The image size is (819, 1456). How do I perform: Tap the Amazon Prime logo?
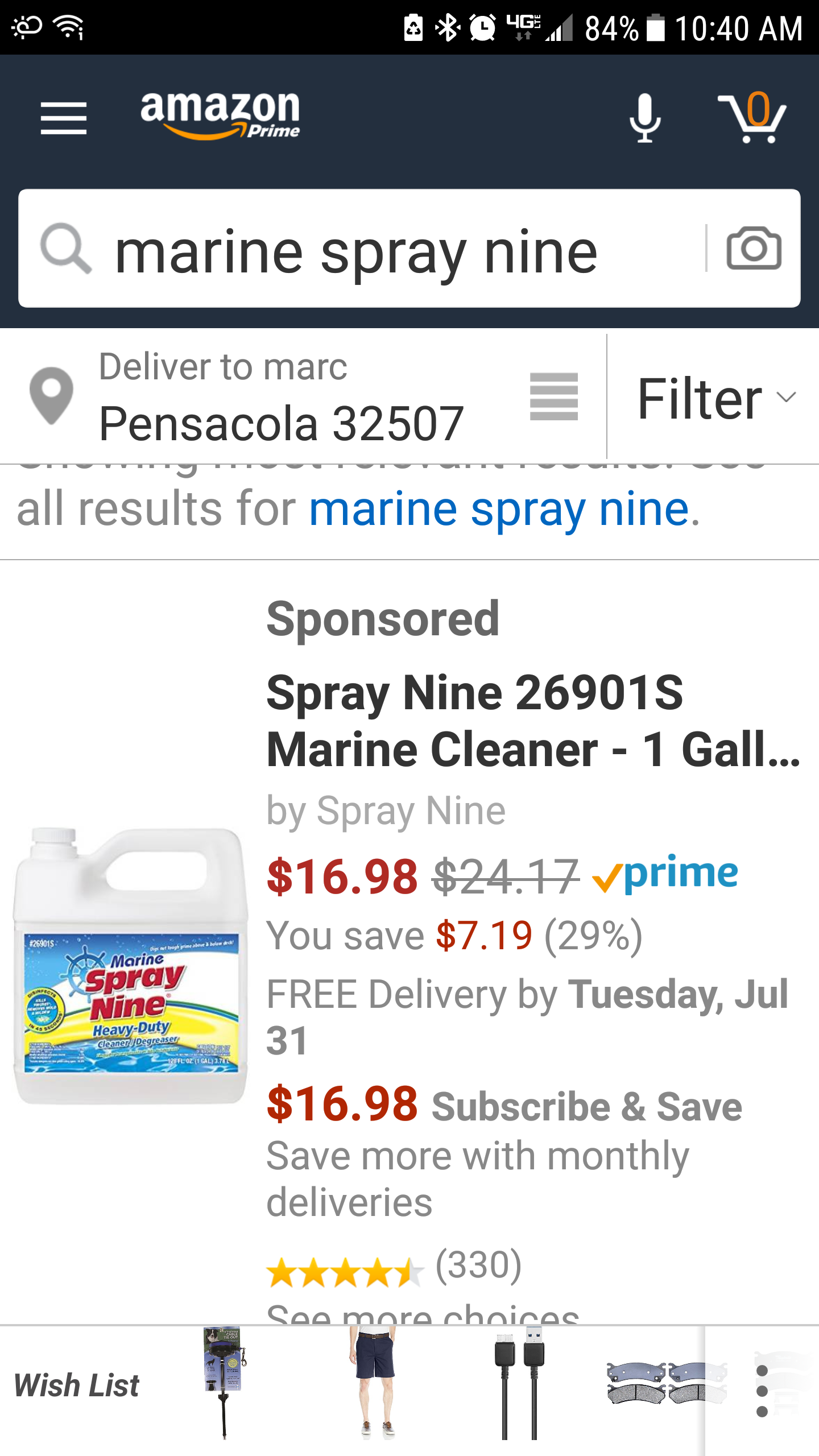(x=220, y=115)
